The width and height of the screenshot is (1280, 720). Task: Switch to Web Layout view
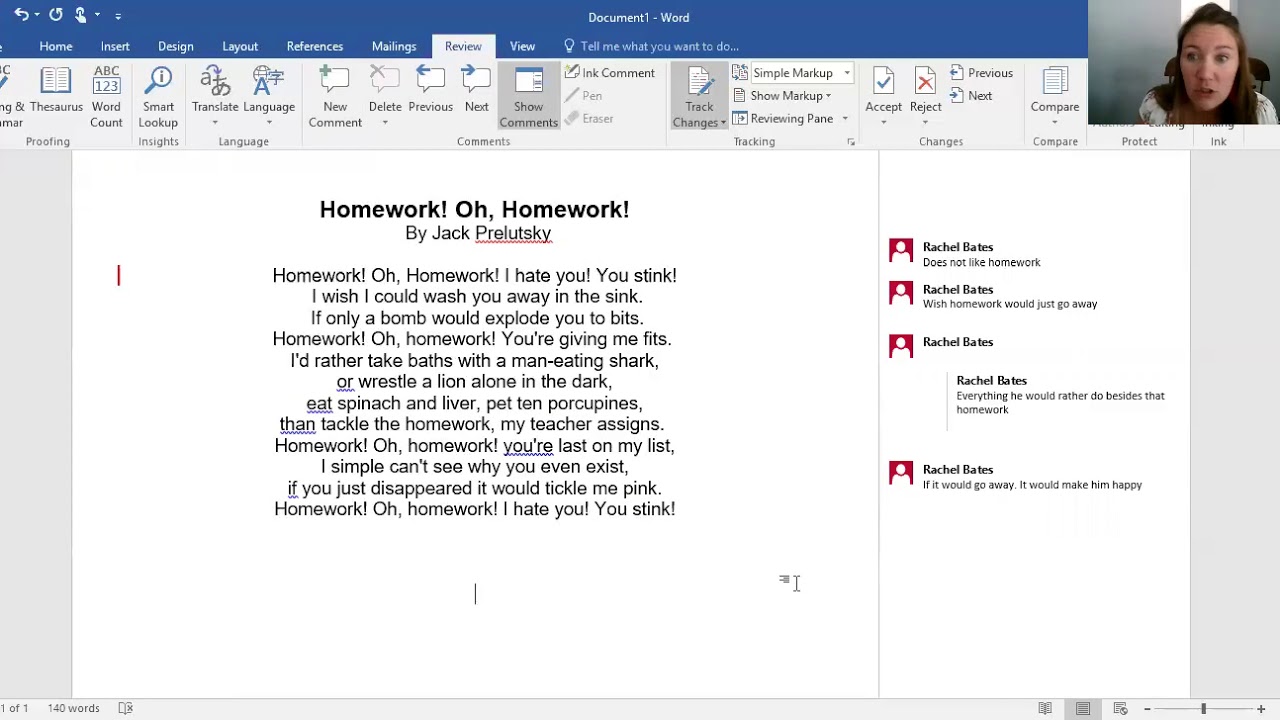tap(1121, 708)
